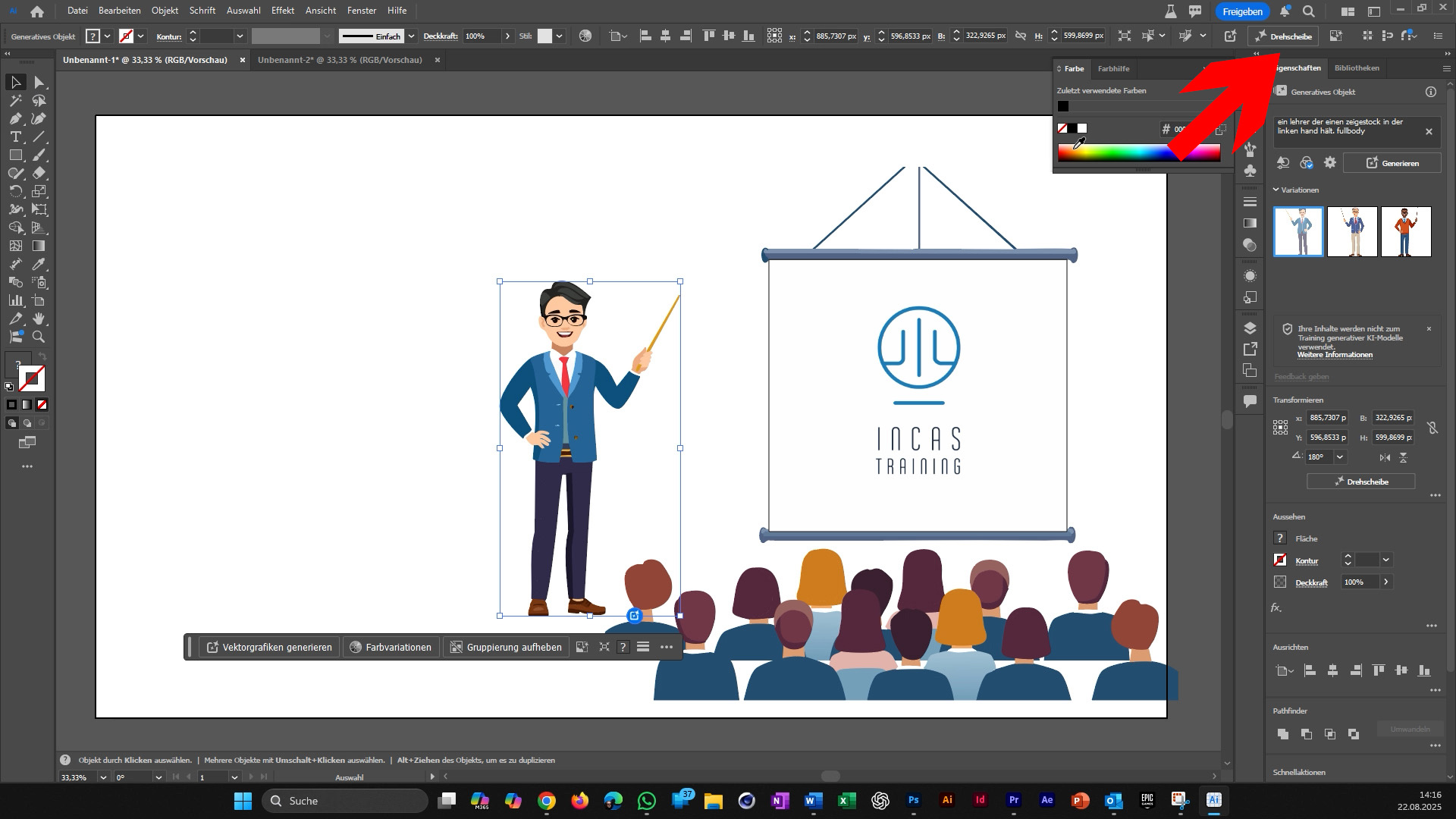Select the Free Transform tool
Image resolution: width=1456 pixels, height=819 pixels.
39,209
